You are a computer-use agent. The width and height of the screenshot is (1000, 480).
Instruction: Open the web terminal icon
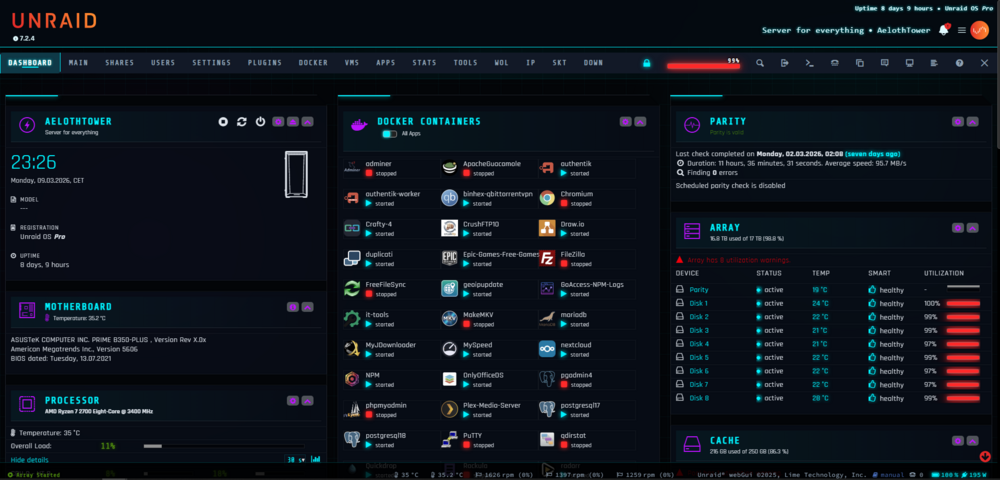[809, 63]
